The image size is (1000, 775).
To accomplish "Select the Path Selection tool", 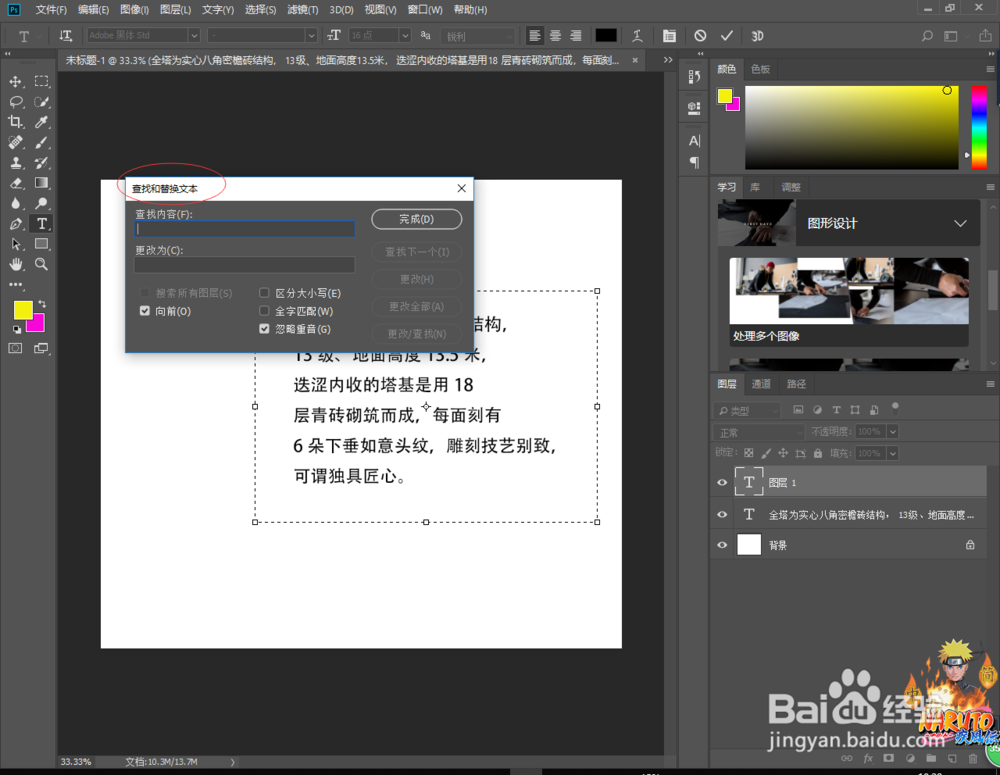I will [x=15, y=244].
